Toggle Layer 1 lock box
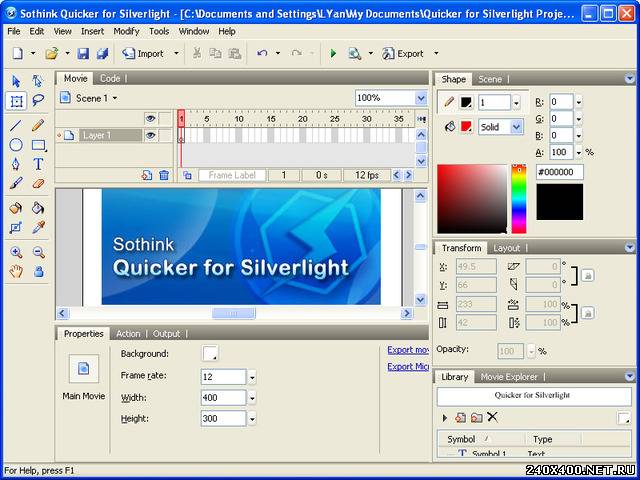The width and height of the screenshot is (640, 480). point(165,136)
